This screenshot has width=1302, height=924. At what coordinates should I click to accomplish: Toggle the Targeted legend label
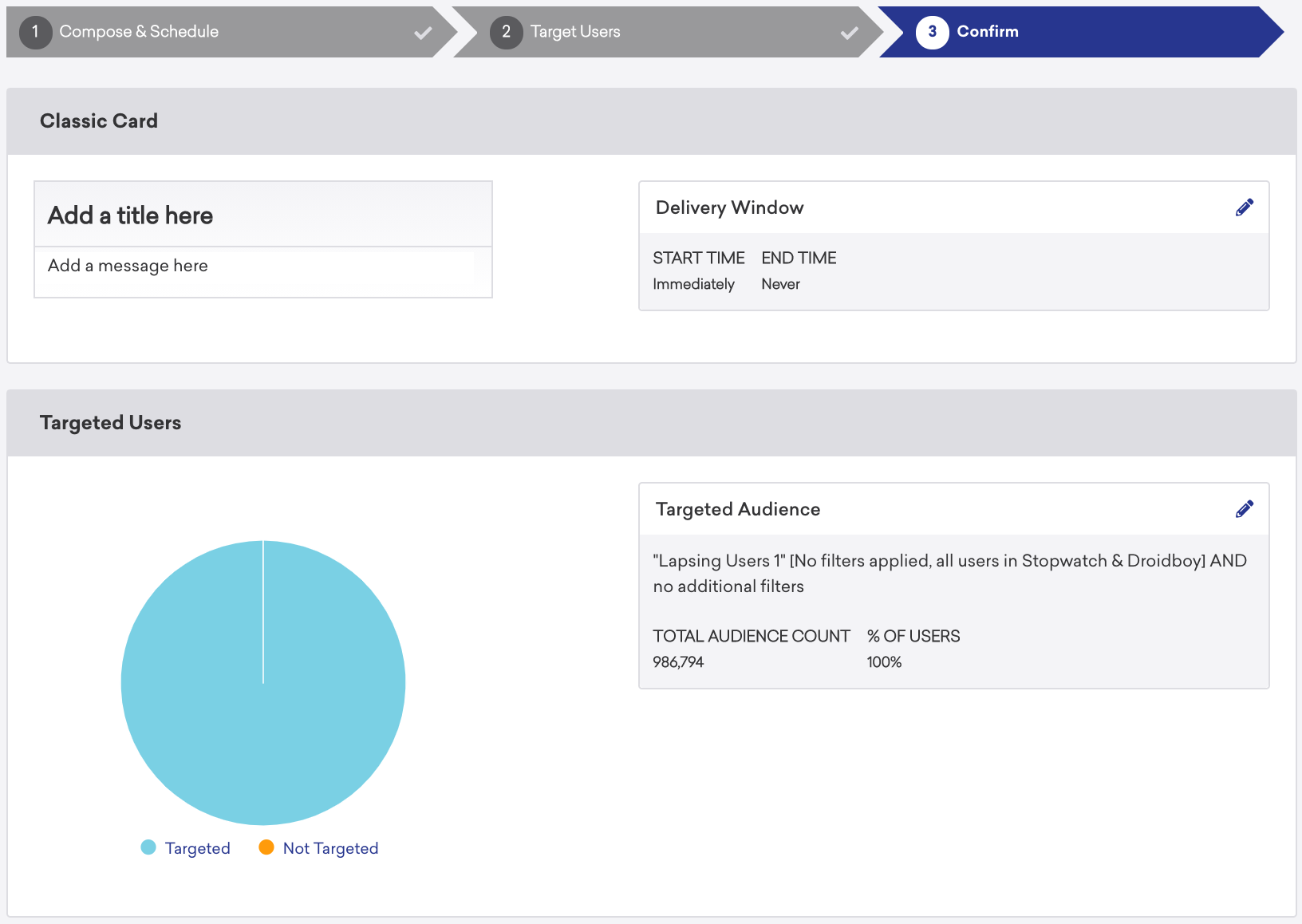(x=197, y=848)
